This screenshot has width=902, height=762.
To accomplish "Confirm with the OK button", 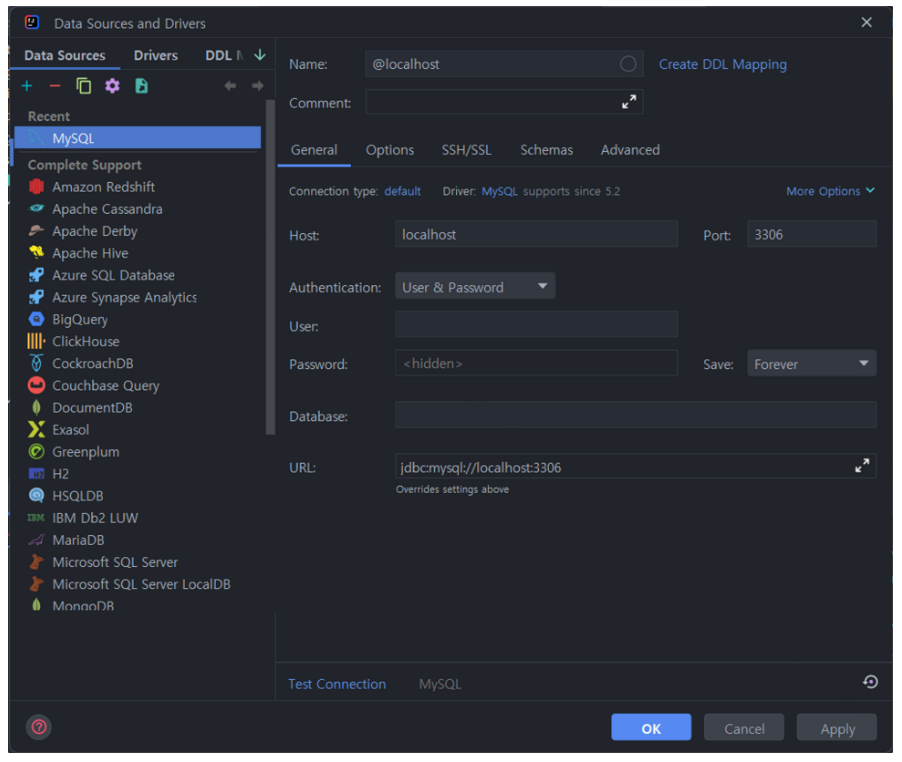I will point(651,728).
